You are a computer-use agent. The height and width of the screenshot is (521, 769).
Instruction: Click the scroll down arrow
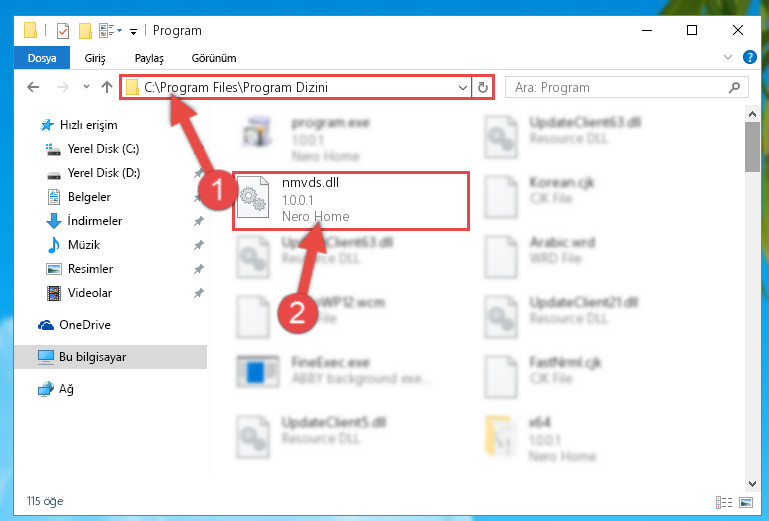752,484
